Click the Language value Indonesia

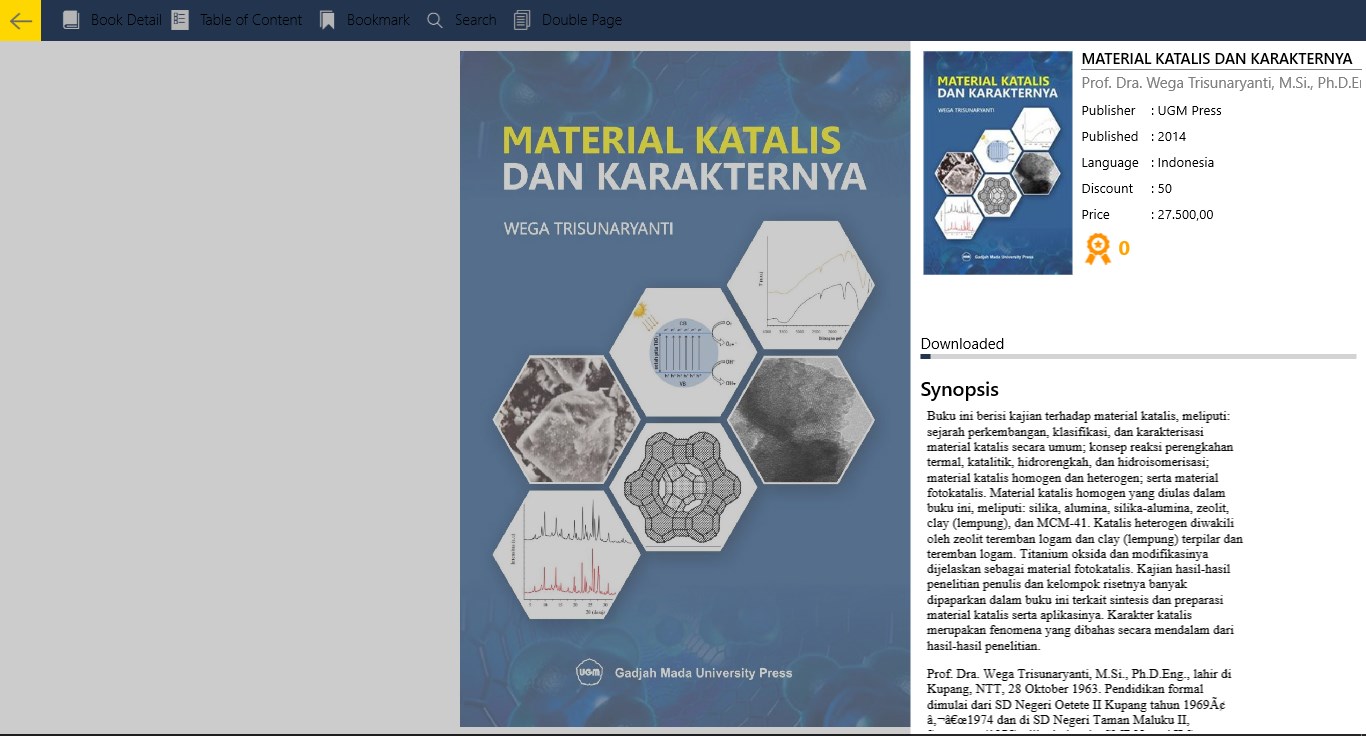click(1186, 163)
